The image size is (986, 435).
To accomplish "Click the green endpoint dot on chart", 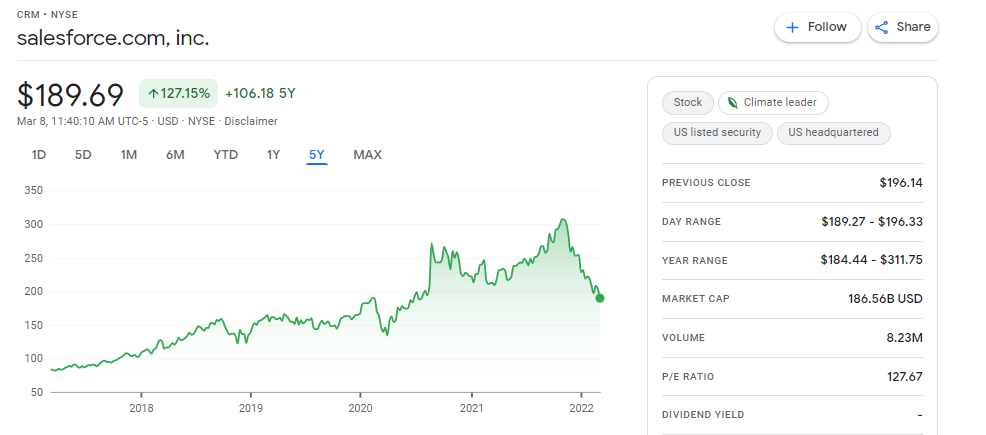I will coord(600,298).
